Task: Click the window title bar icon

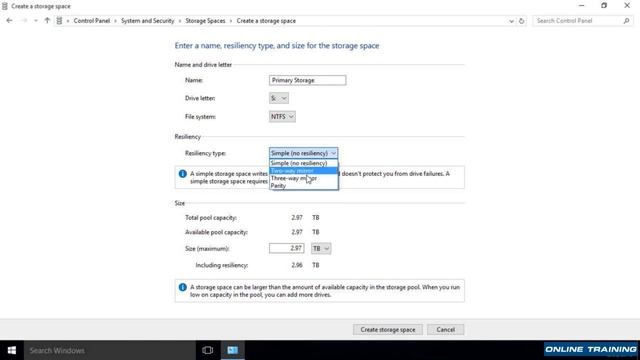Action: (x=5, y=6)
